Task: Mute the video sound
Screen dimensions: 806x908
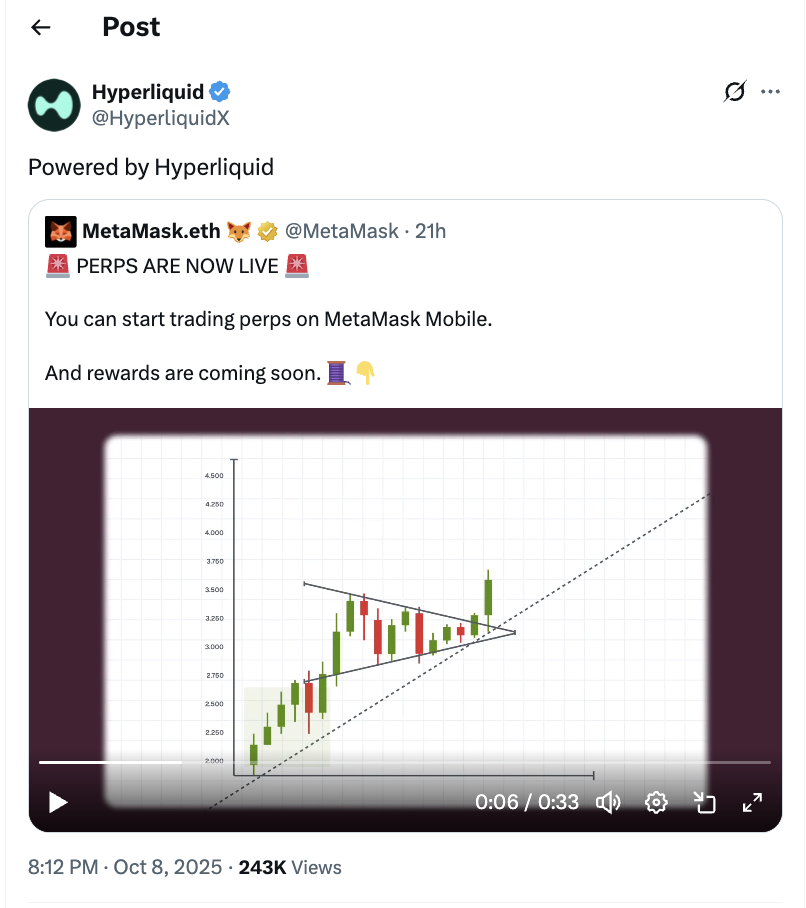Action: tap(608, 802)
